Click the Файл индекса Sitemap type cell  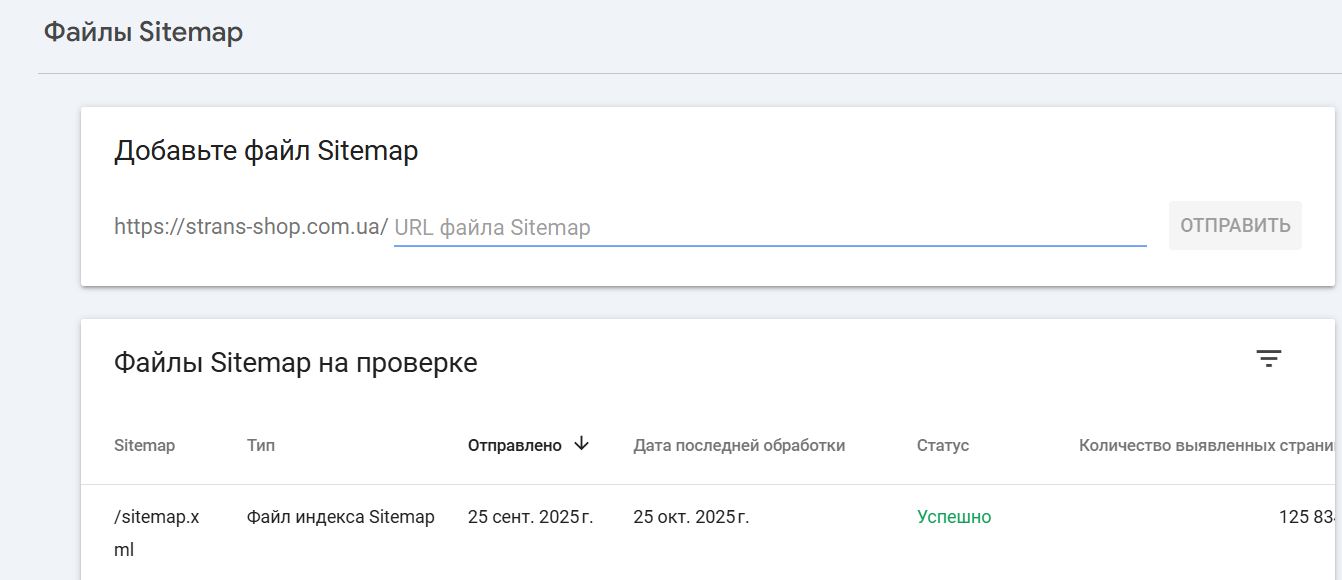point(340,517)
